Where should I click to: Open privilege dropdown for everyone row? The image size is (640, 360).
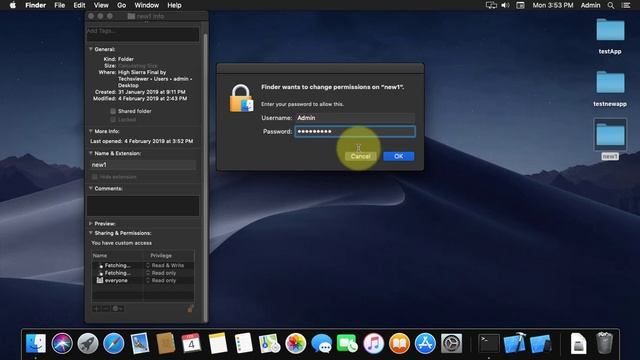click(162, 280)
